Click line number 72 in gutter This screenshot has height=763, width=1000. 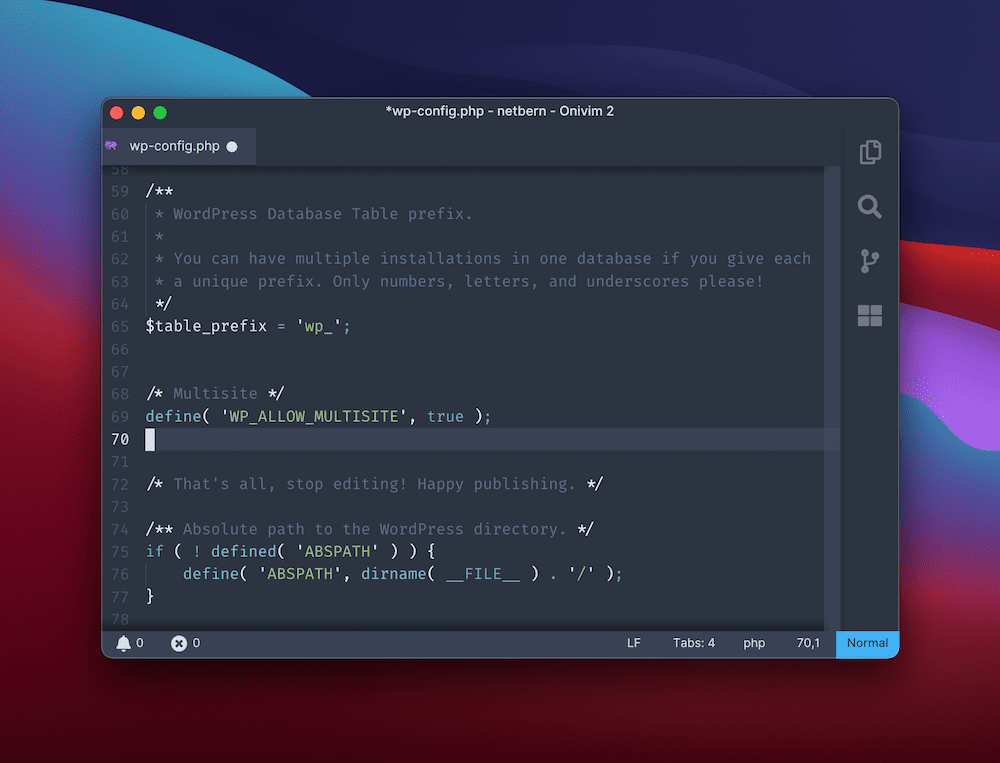click(120, 484)
